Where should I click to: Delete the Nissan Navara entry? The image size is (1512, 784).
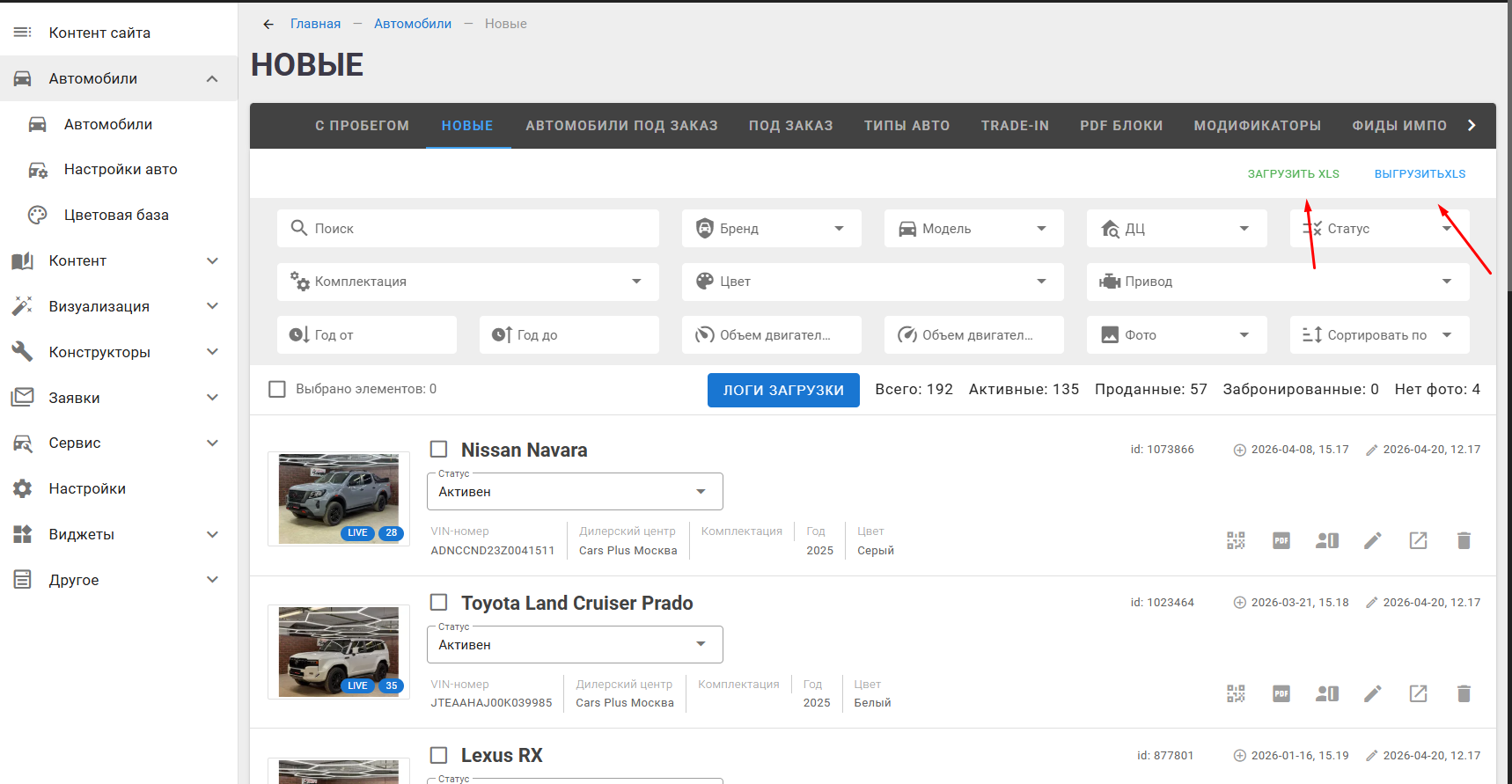[x=1464, y=540]
